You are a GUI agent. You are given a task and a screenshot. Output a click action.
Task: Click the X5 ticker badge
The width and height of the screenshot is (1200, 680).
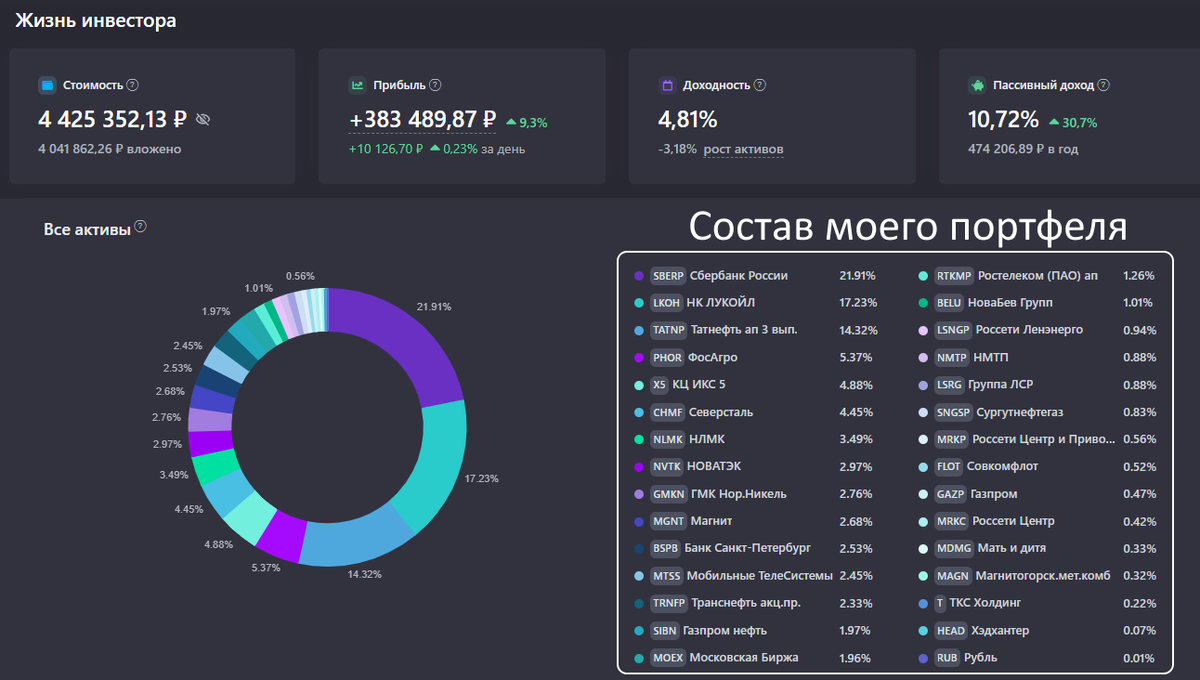pyautogui.click(x=659, y=385)
